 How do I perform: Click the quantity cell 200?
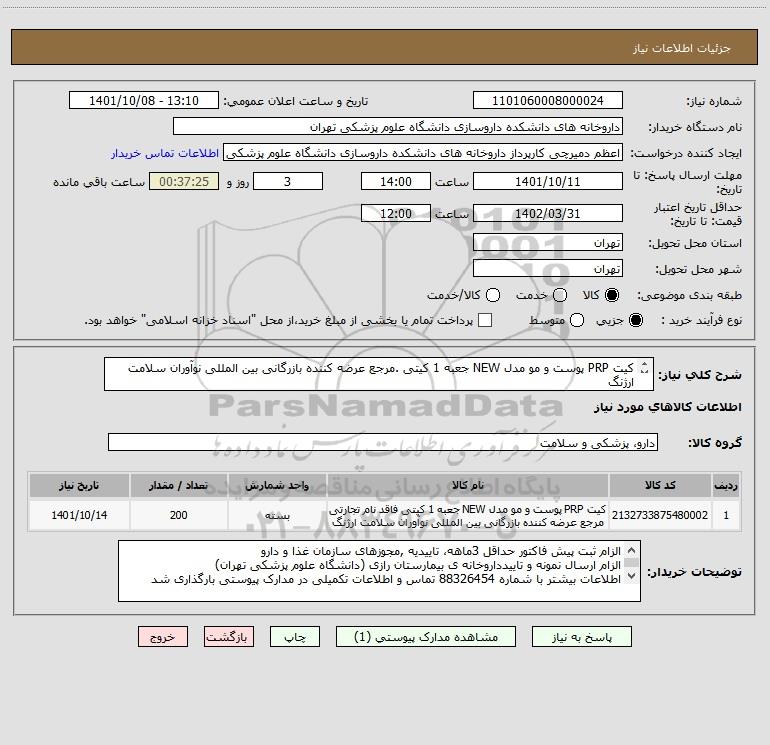[178, 515]
